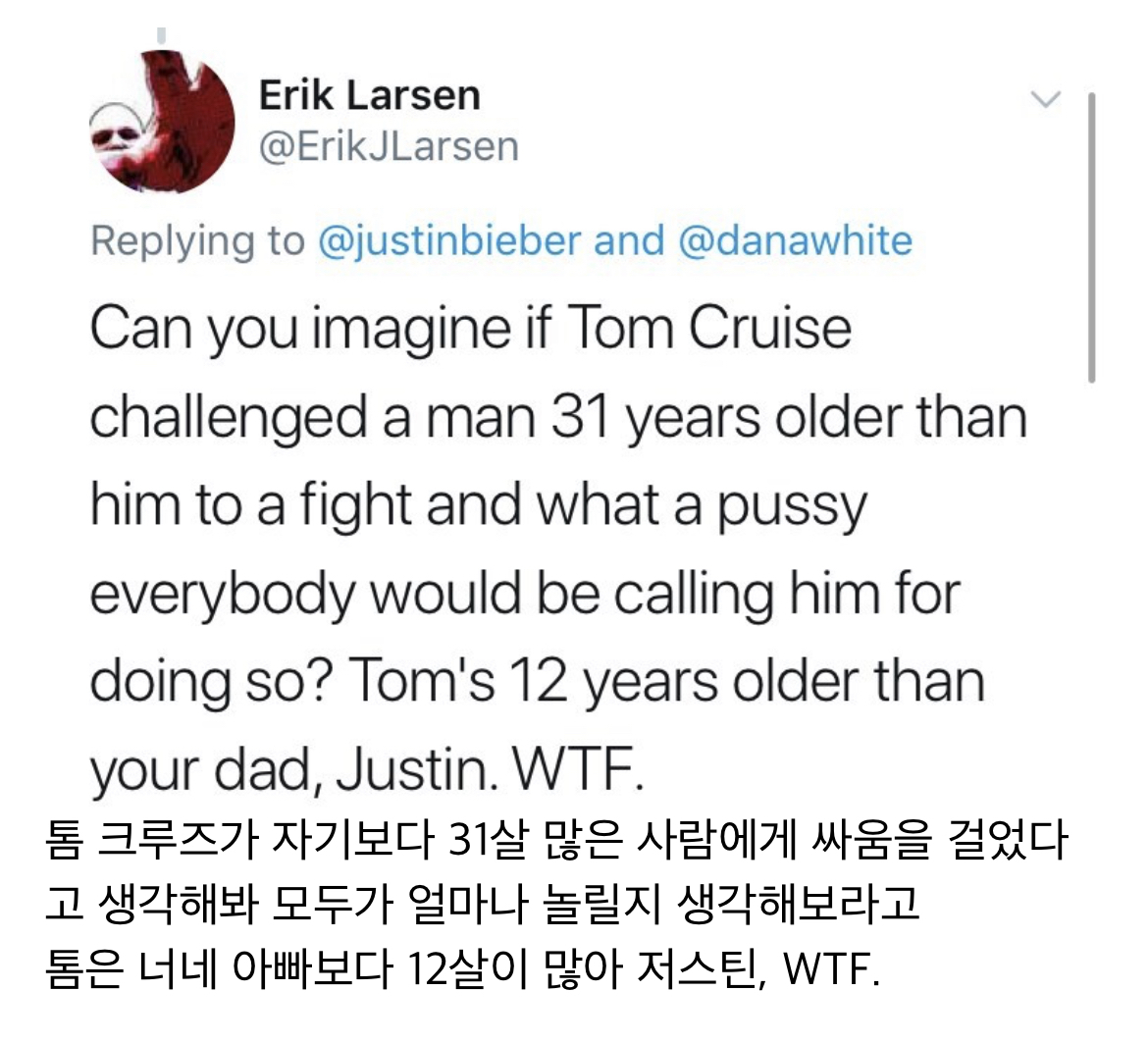Viewport: 1148px width, 1043px height.
Task: Click the first Korean translation line
Action: (554, 844)
